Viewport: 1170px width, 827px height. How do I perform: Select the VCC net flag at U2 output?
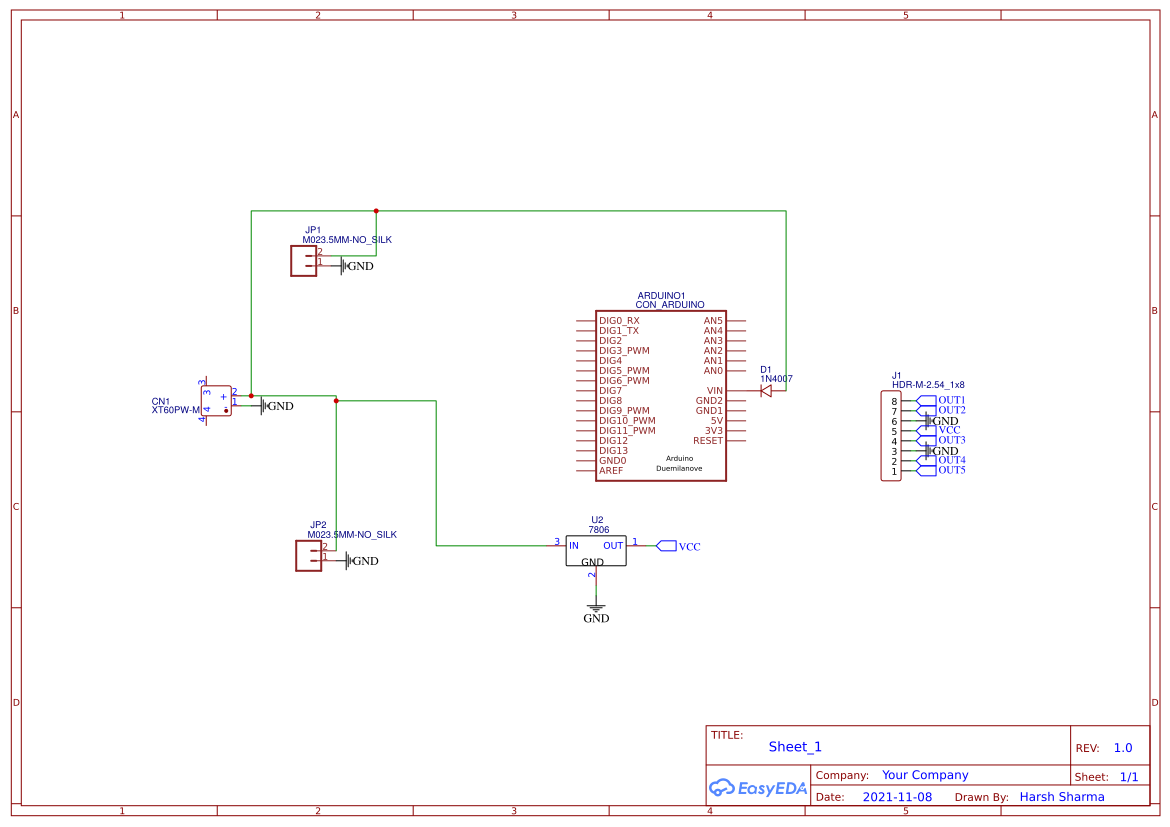click(678, 546)
